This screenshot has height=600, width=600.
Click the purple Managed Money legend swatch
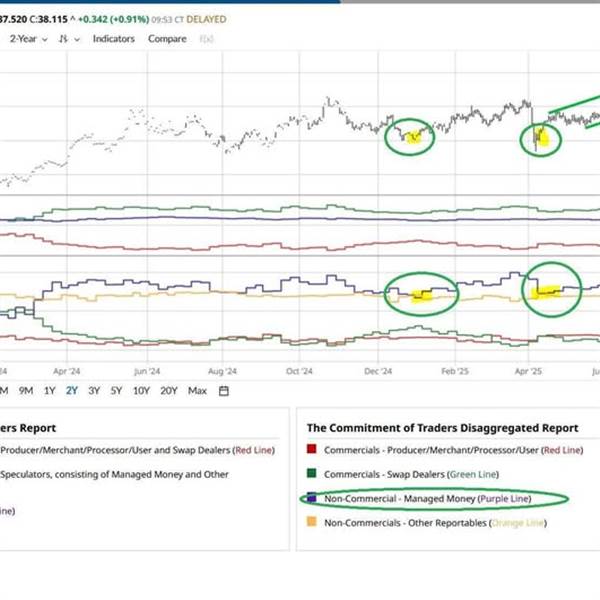point(312,498)
